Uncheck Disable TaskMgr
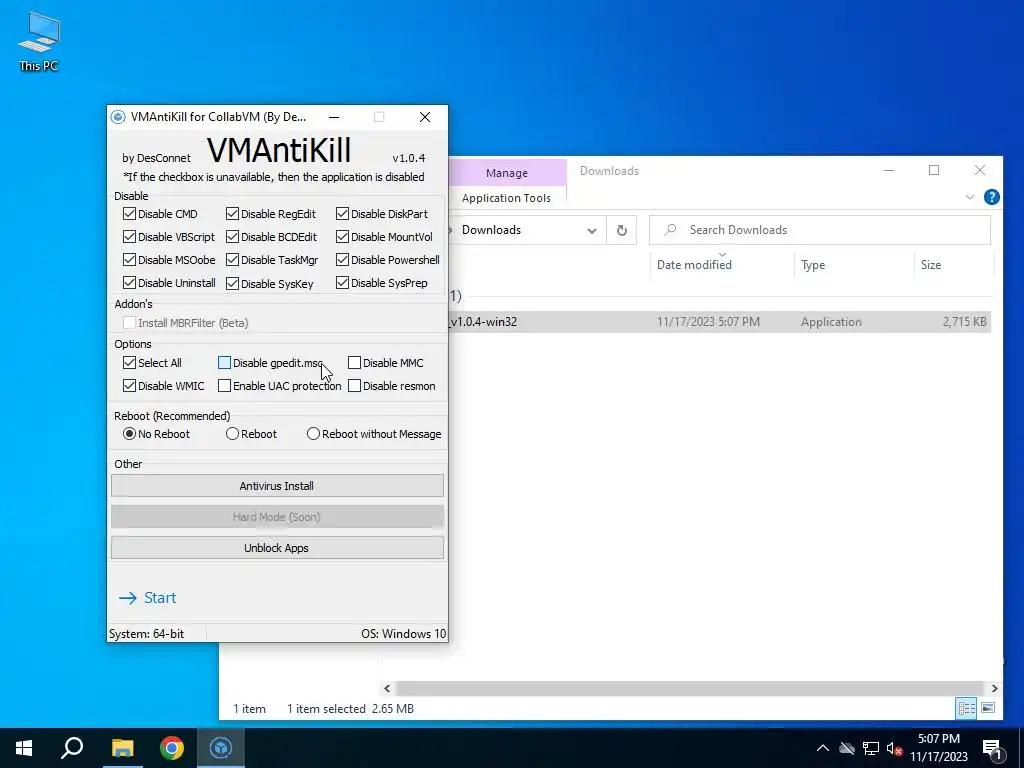Viewport: 1024px width, 768px height. [x=232, y=259]
